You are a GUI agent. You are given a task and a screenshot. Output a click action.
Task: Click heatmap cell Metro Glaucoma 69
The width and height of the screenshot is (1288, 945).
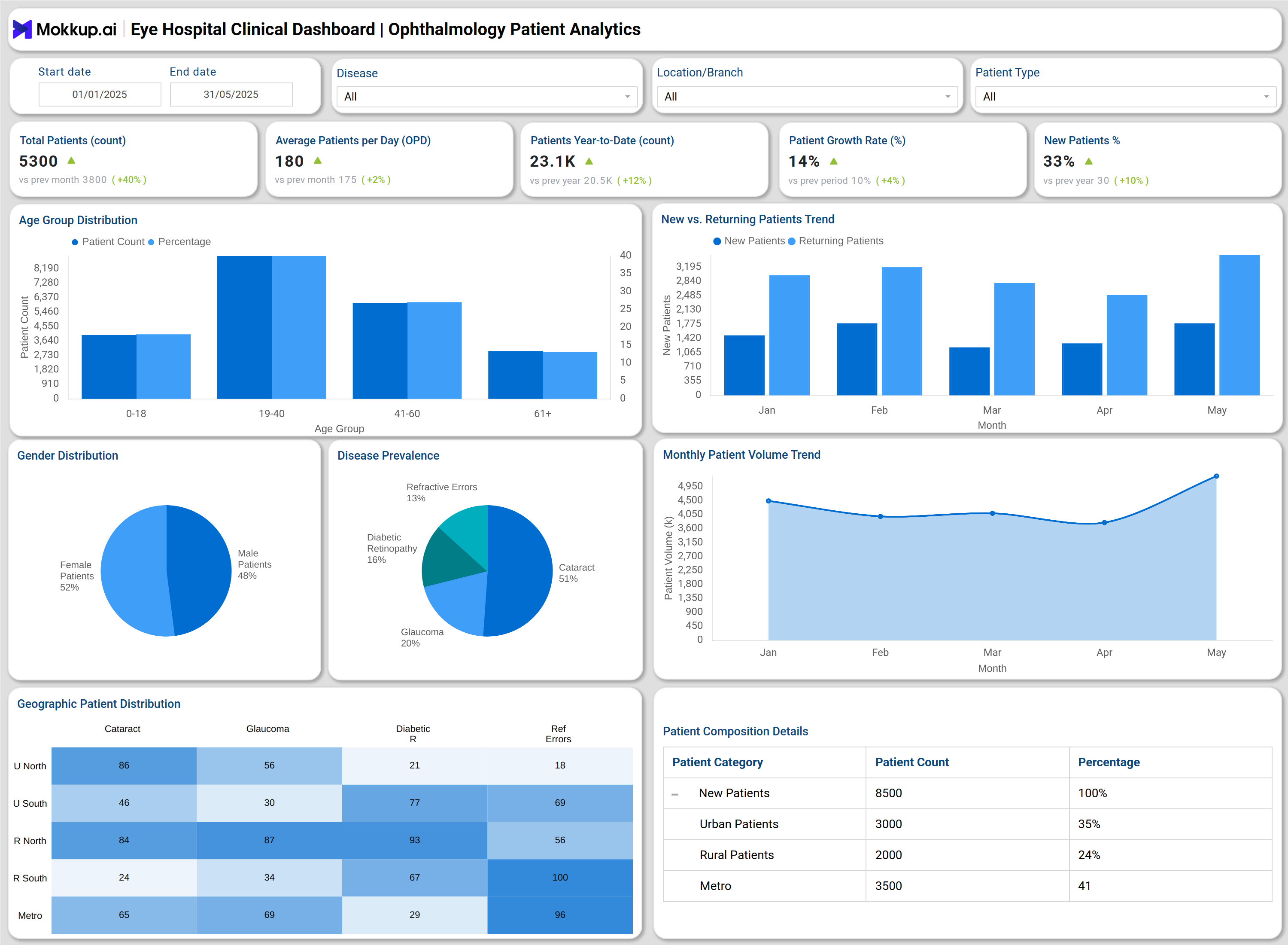click(269, 915)
